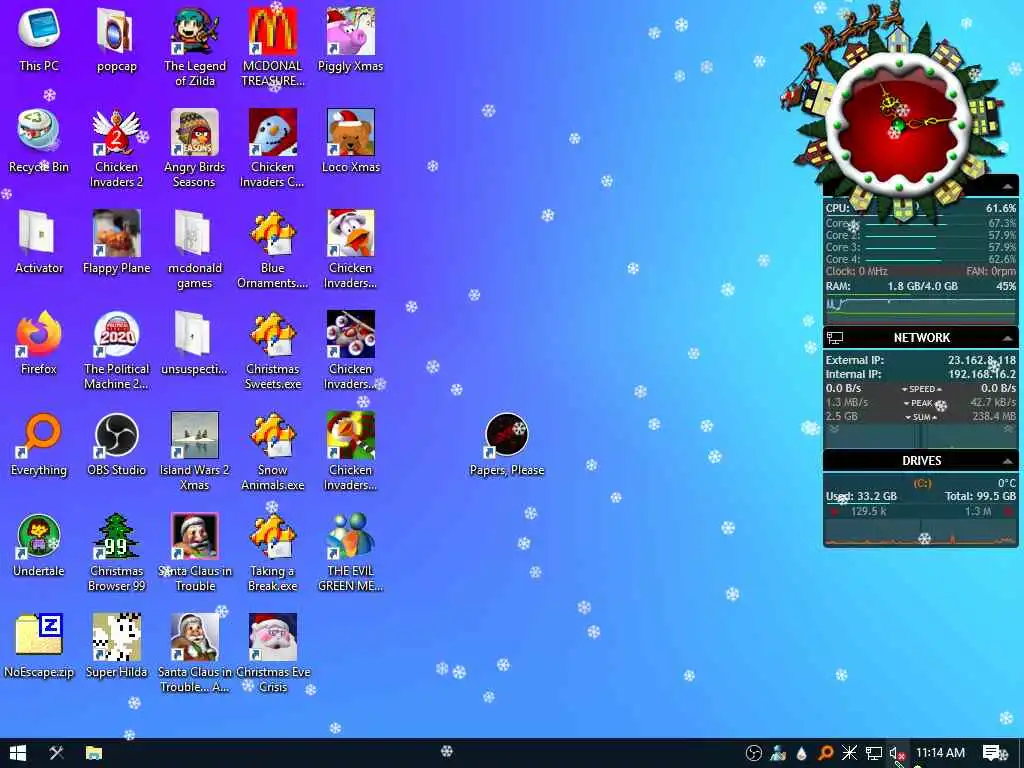
Task: Open File Explorer from the taskbar
Action: [94, 753]
